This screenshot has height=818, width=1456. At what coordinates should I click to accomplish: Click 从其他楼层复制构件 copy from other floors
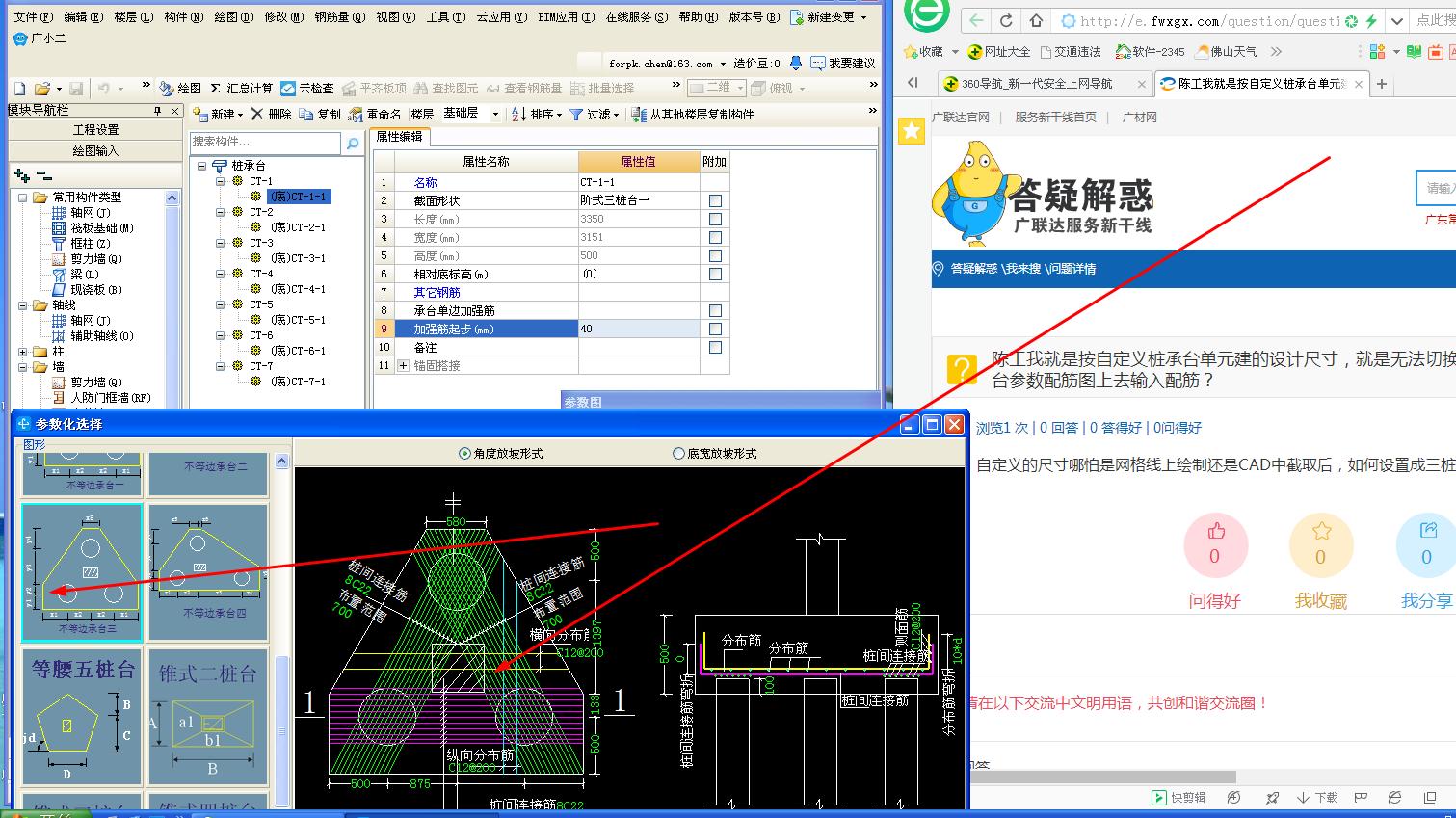tap(693, 114)
